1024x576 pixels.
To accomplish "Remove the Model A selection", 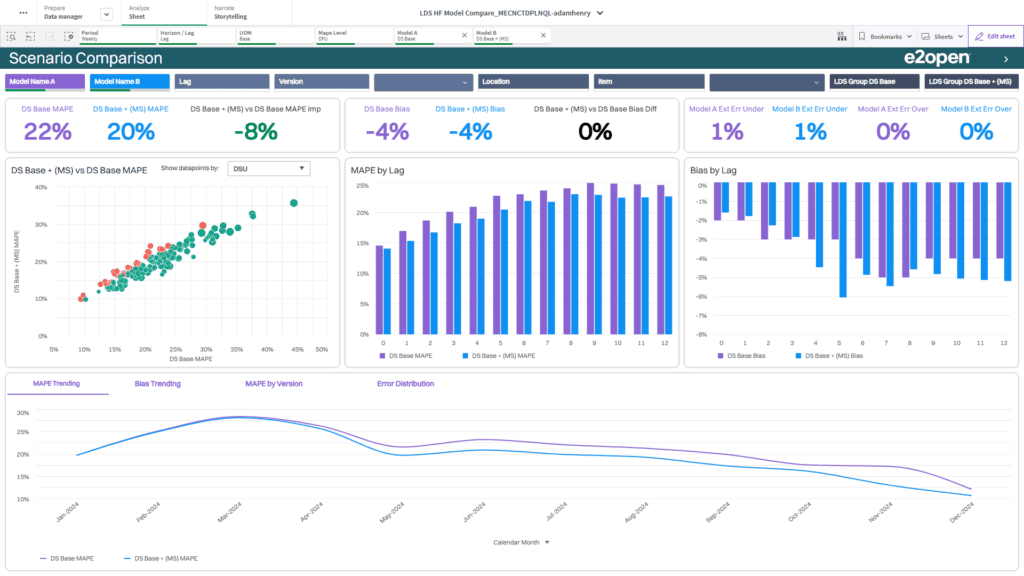I will [463, 35].
